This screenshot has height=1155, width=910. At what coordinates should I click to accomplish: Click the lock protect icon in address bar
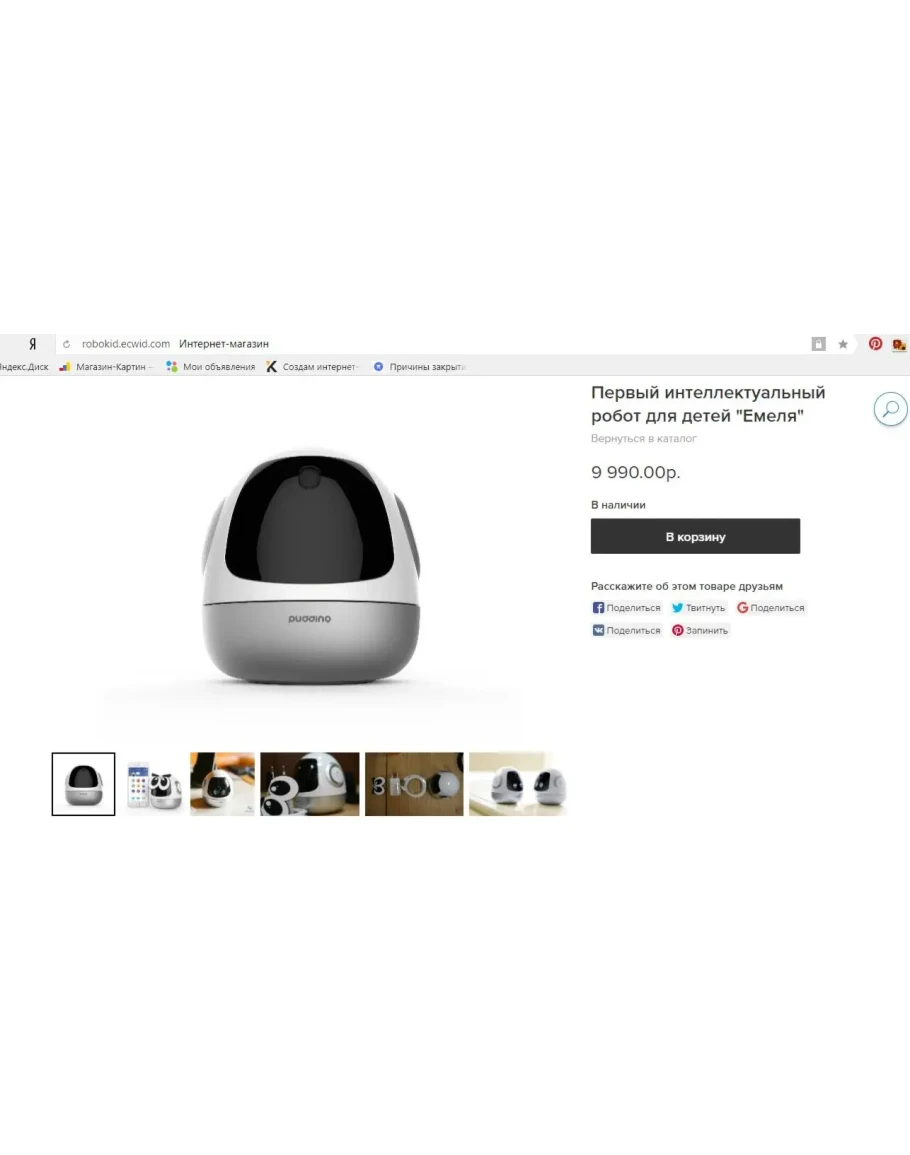click(x=819, y=344)
